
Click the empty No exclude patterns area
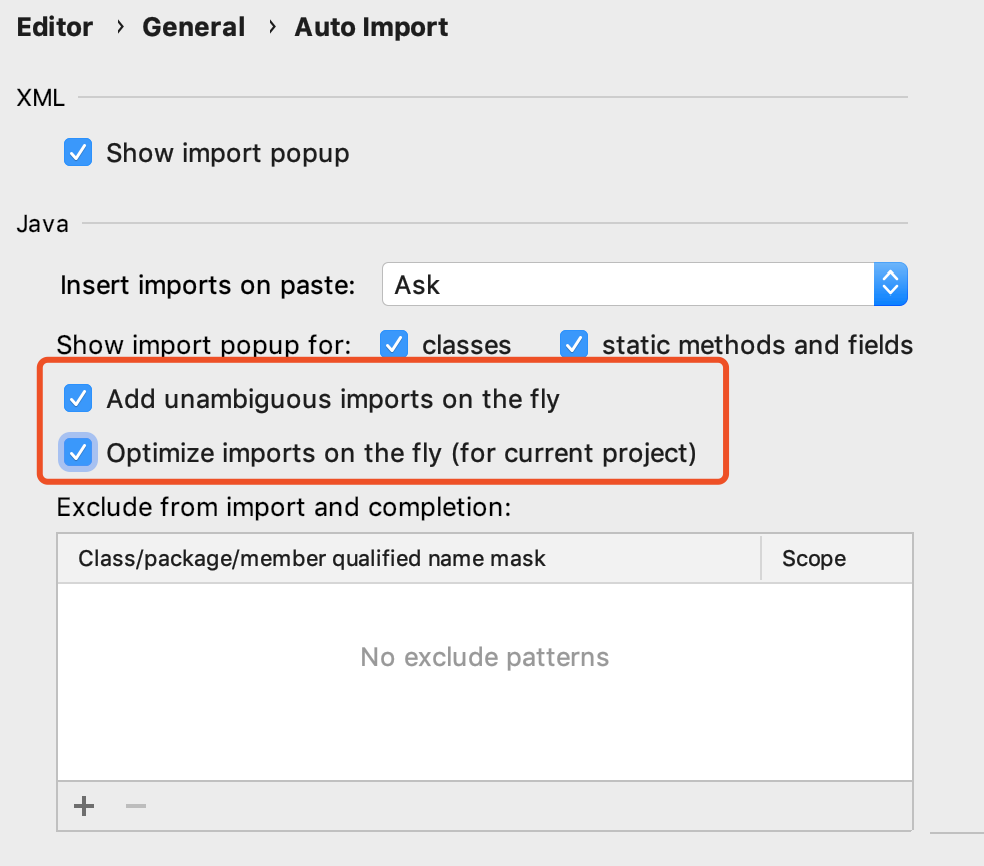coord(485,657)
